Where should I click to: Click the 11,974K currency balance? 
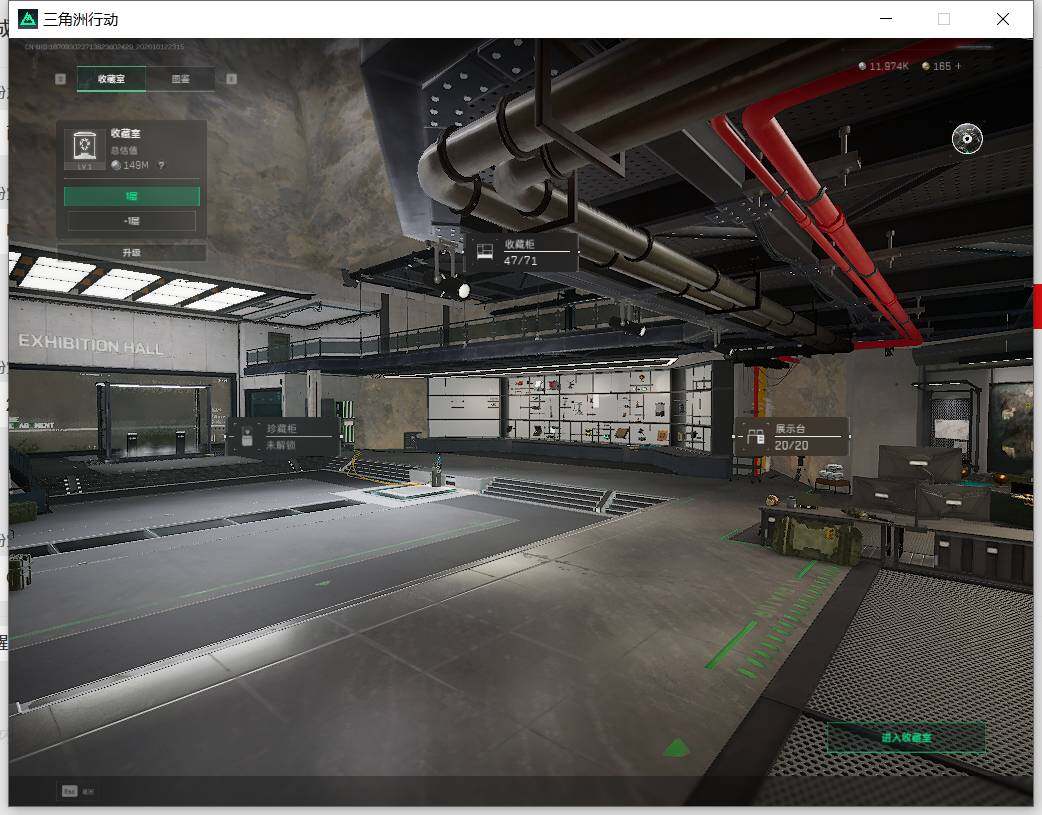[x=884, y=66]
